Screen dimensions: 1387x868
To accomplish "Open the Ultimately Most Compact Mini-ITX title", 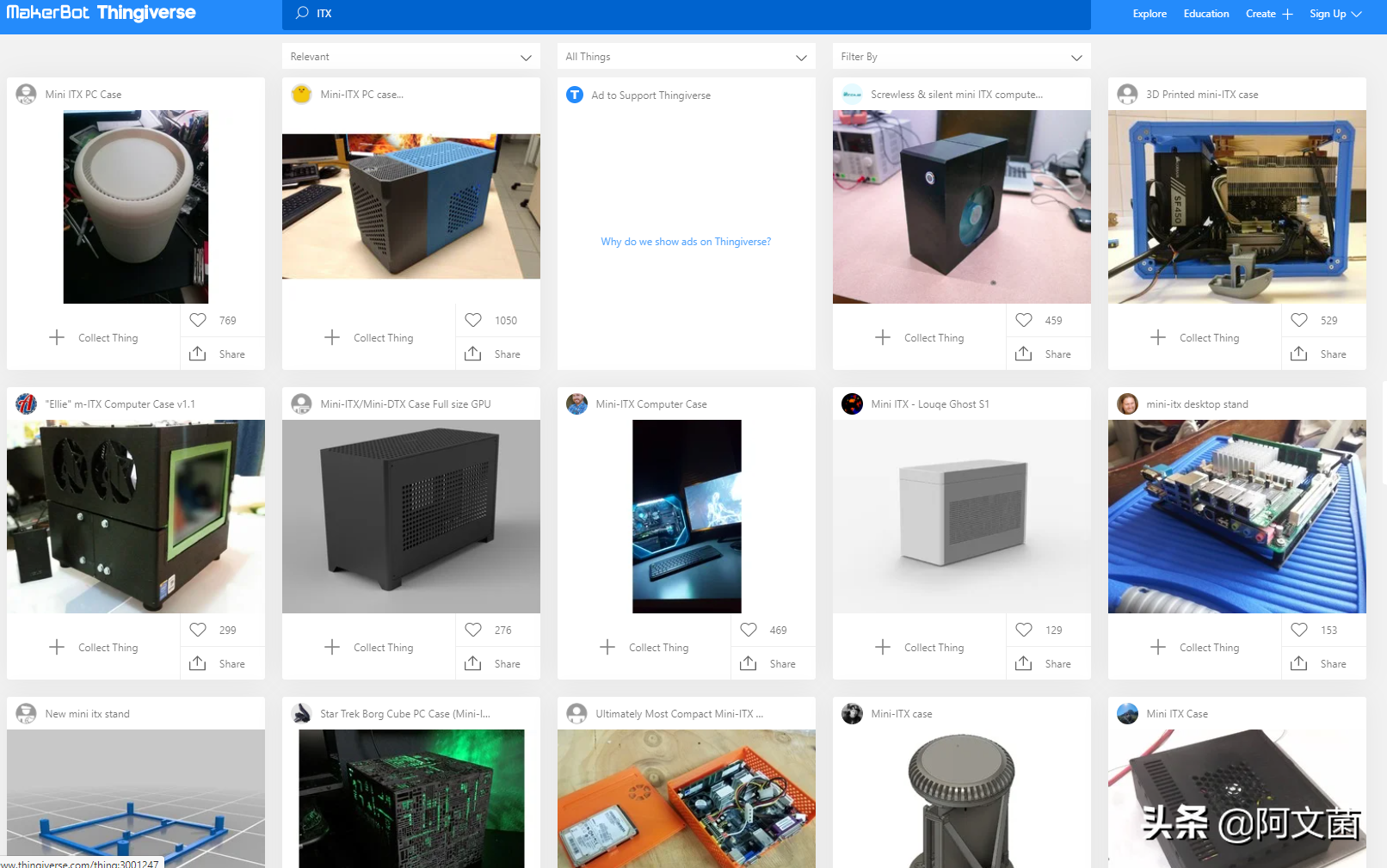I will coord(679,714).
